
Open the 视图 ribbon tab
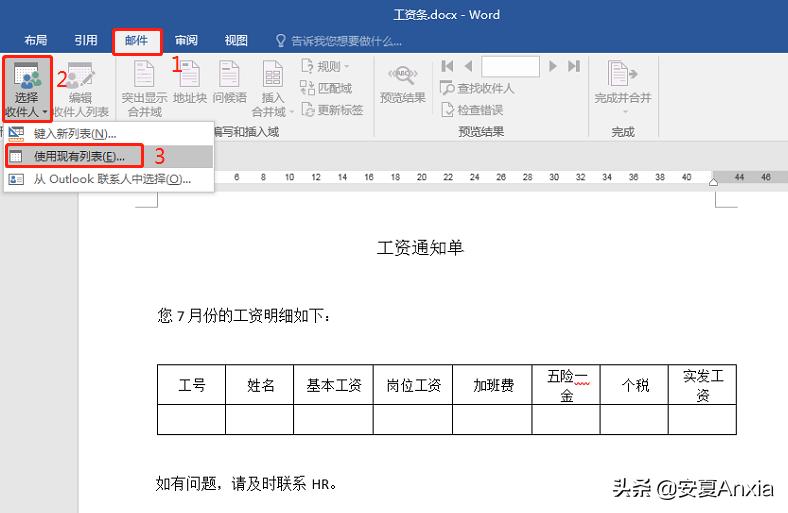click(236, 40)
